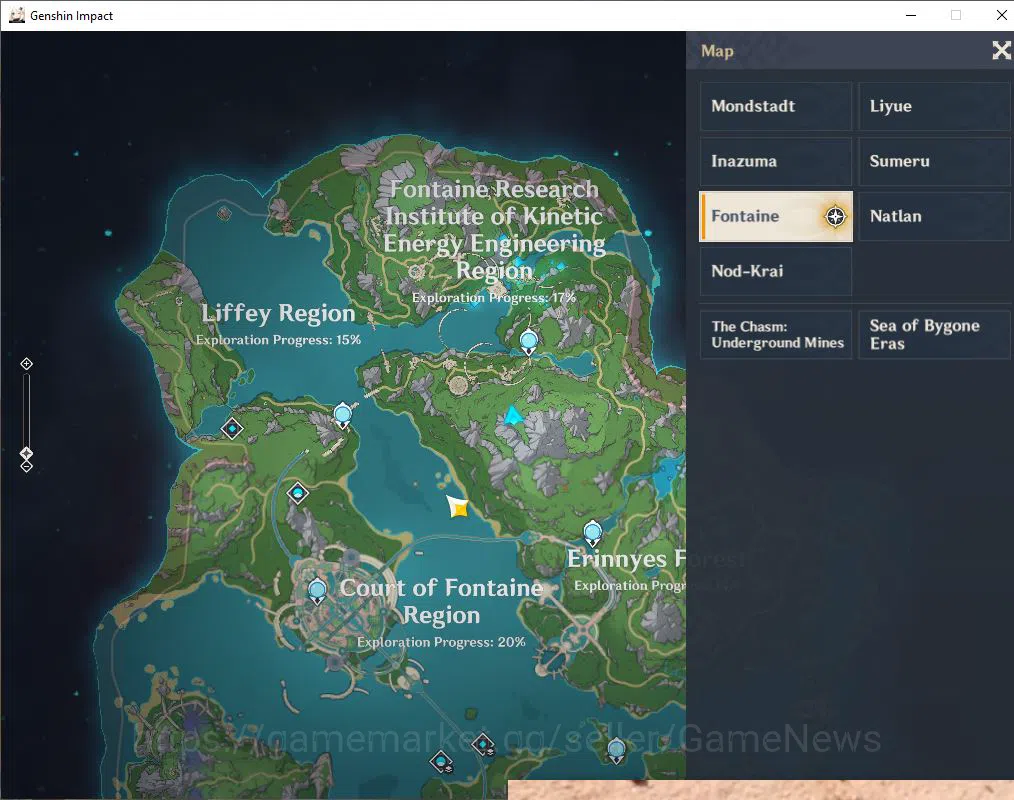This screenshot has width=1014, height=800.
Task: Click Fontaine Research Institute region label
Action: coord(494,230)
